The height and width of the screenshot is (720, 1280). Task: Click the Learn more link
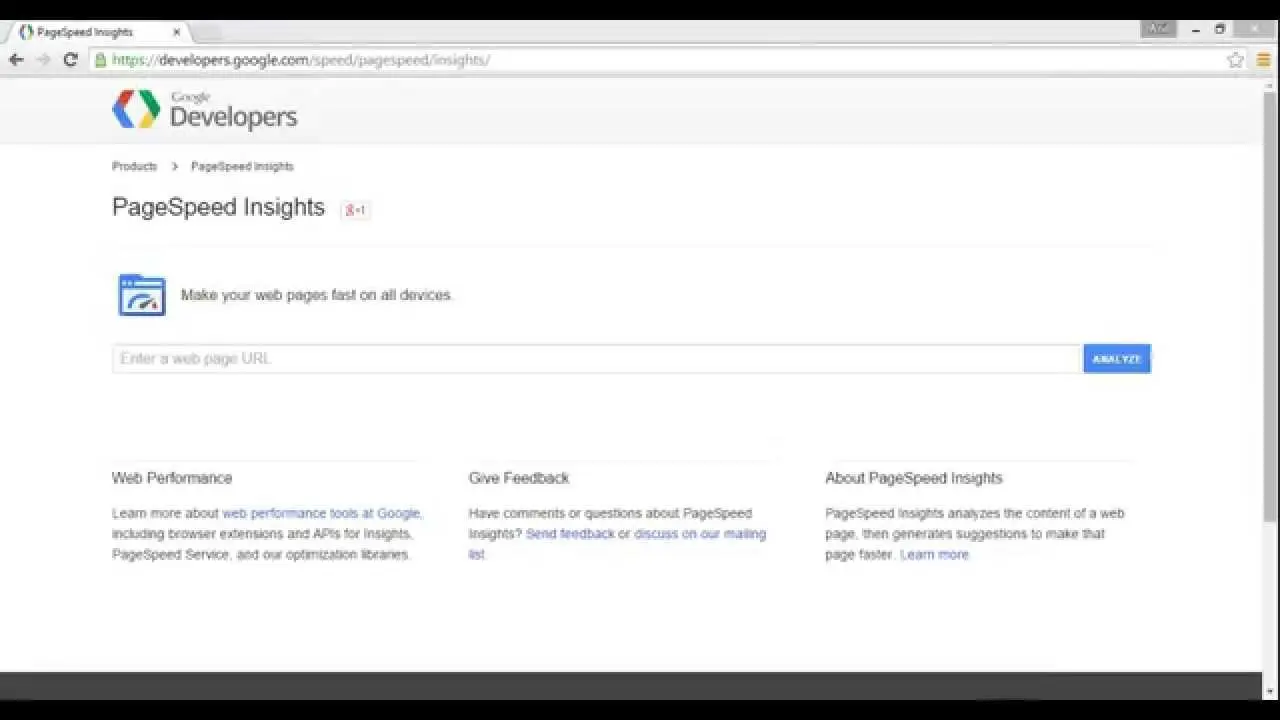[x=934, y=554]
